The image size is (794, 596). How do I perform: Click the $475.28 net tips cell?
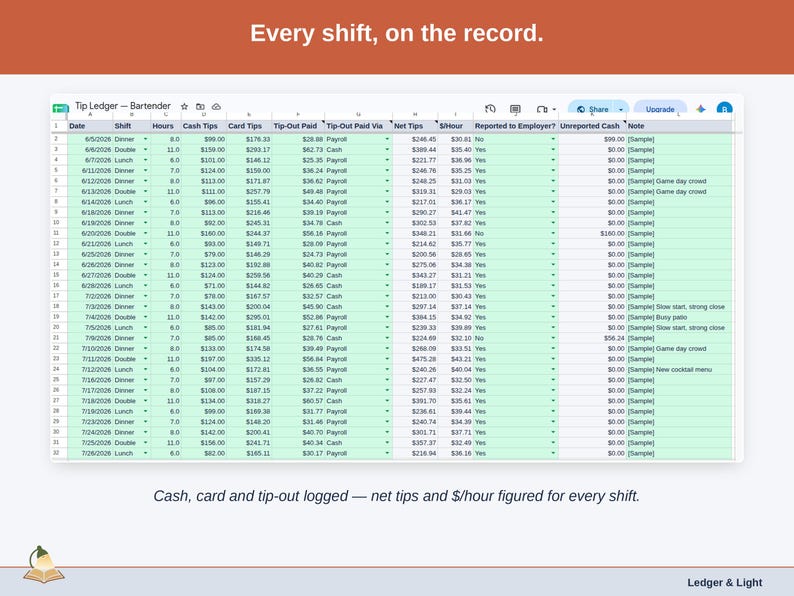pyautogui.click(x=415, y=359)
